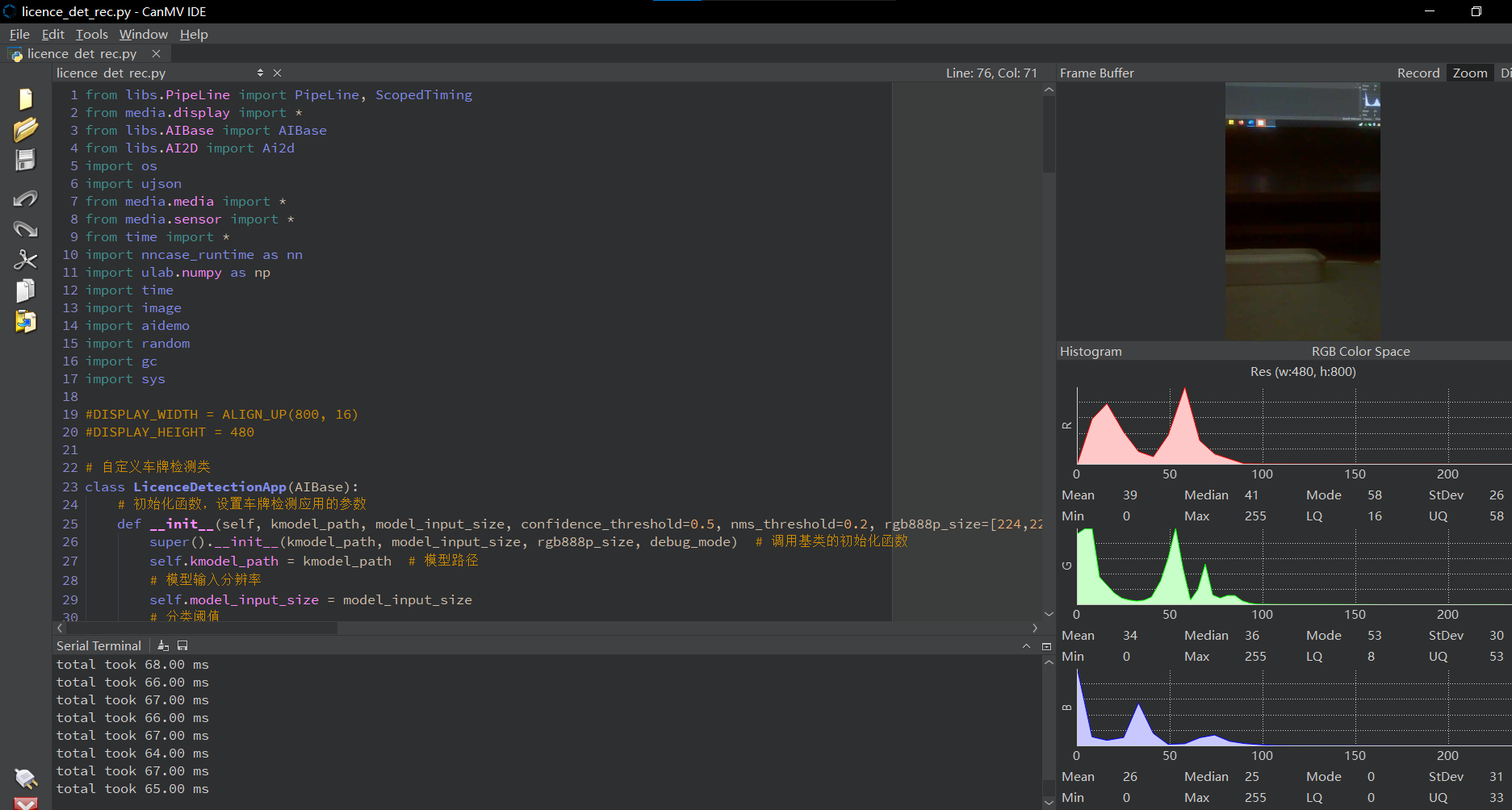Clear the Serial Terminal output

coord(163,645)
